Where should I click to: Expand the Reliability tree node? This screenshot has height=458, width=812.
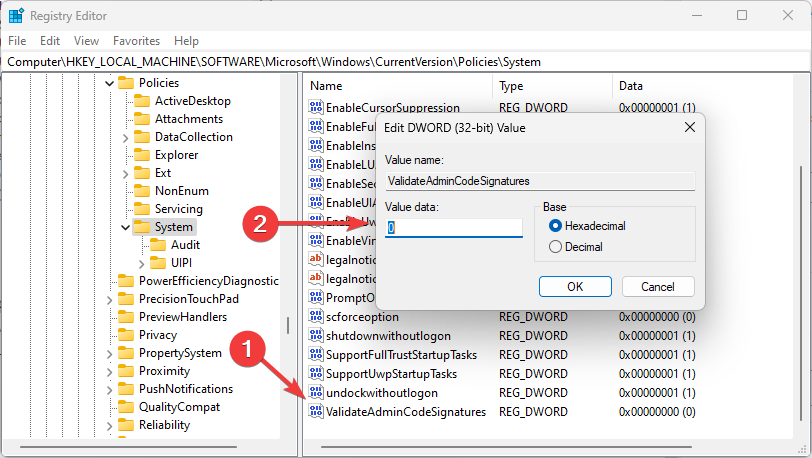click(109, 426)
